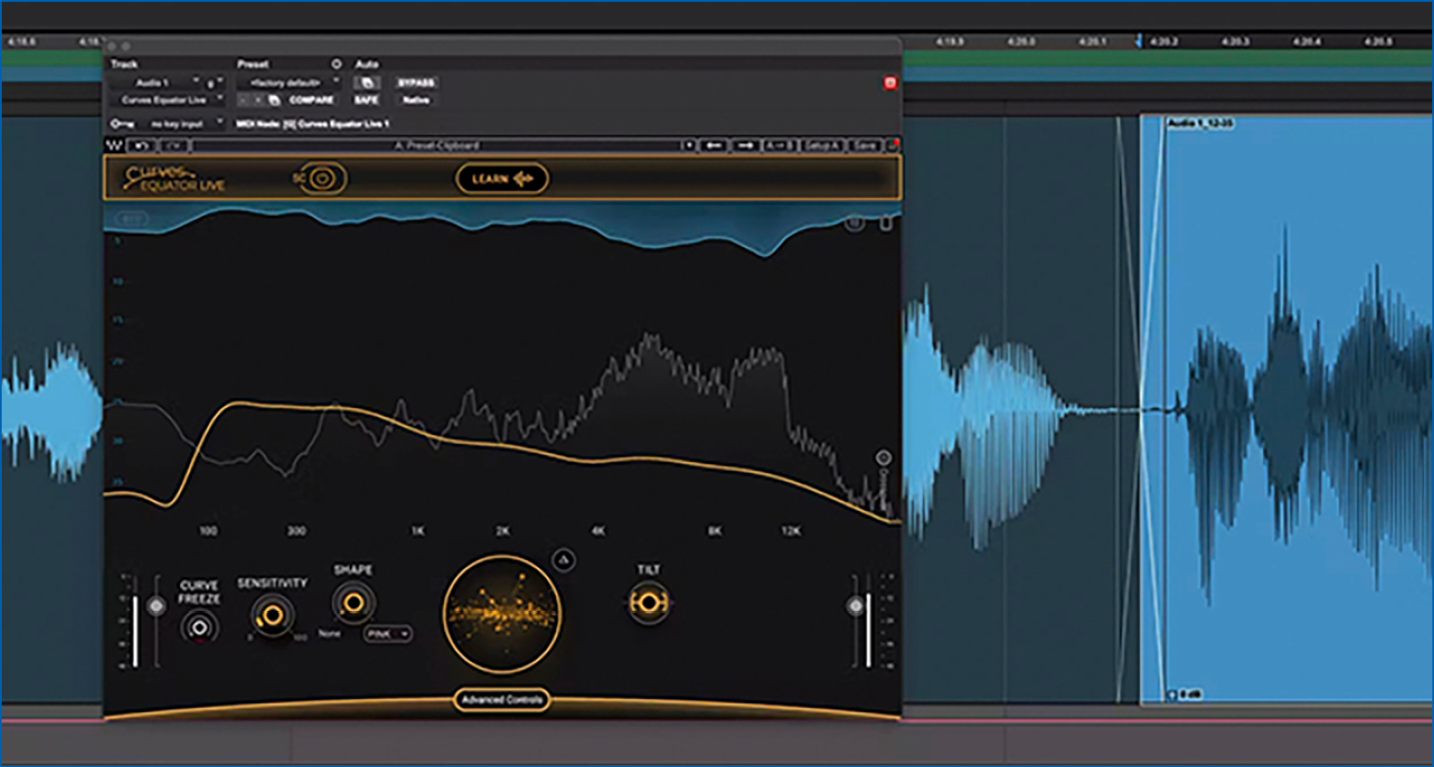Toggle the plugin BYPASS button

(x=416, y=83)
